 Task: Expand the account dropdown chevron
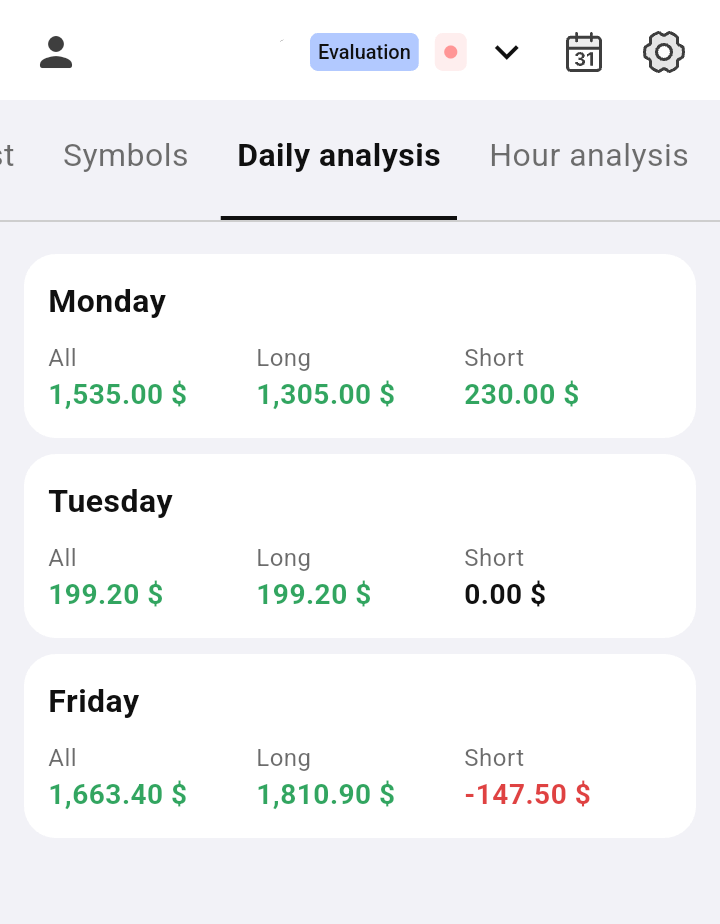tap(507, 52)
